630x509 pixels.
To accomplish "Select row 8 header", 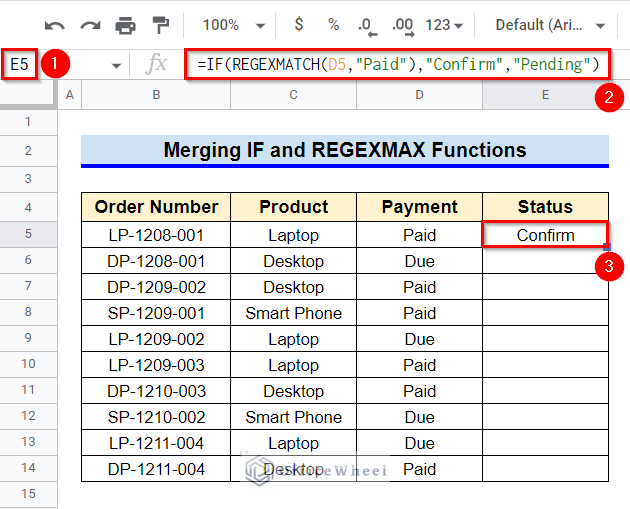I will click(28, 312).
